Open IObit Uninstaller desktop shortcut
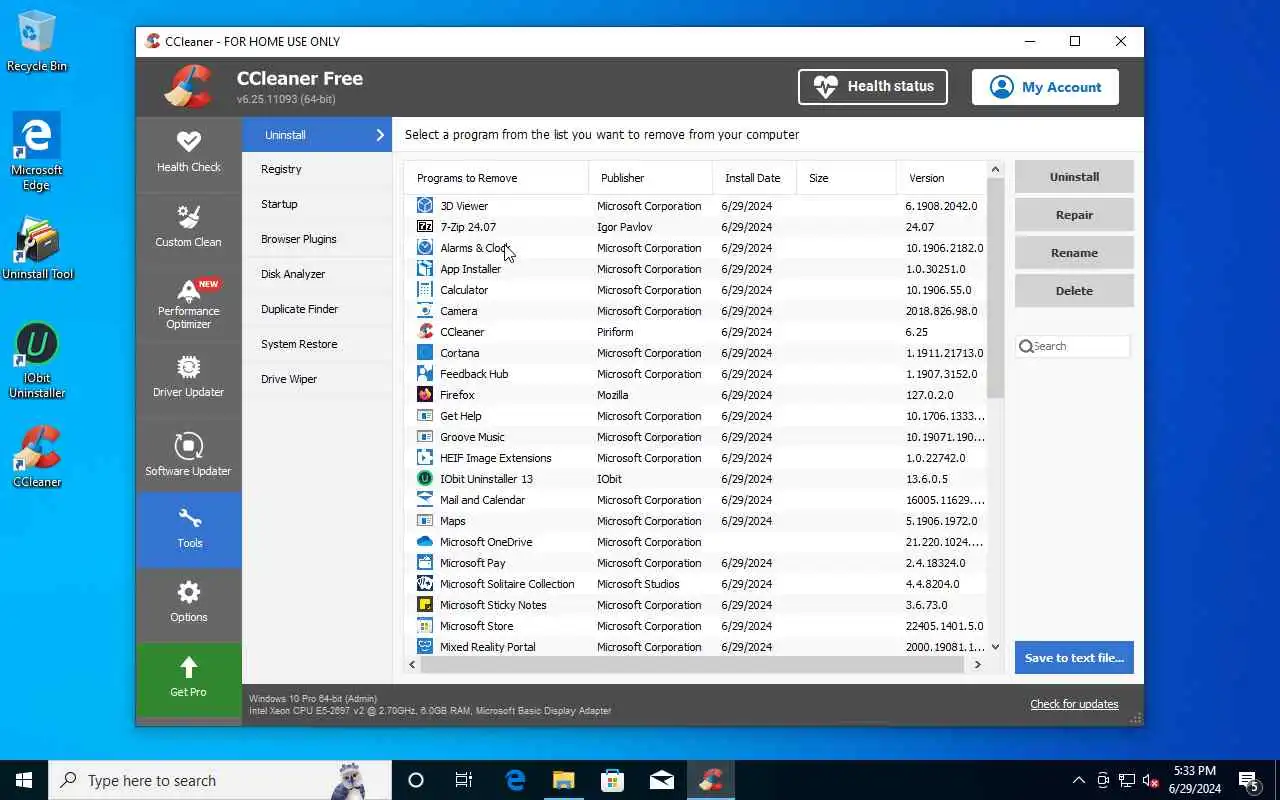The height and width of the screenshot is (800, 1280). click(x=37, y=360)
